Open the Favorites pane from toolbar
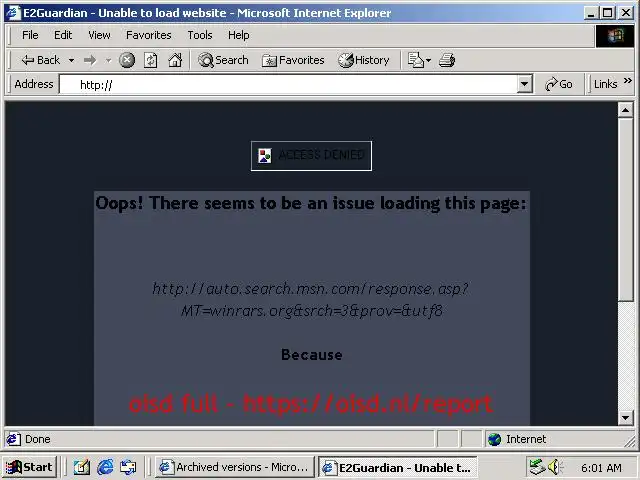 click(x=293, y=60)
